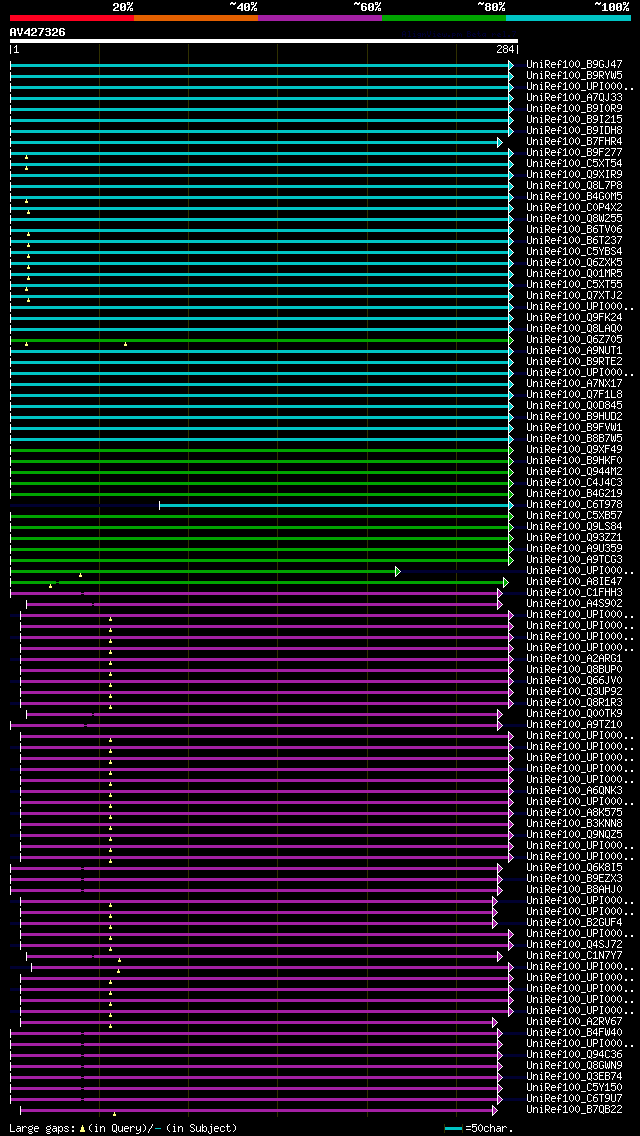The height and width of the screenshot is (1136, 640).
Task: Select the UniRef100_B9HUD2 label
Action: [574, 417]
